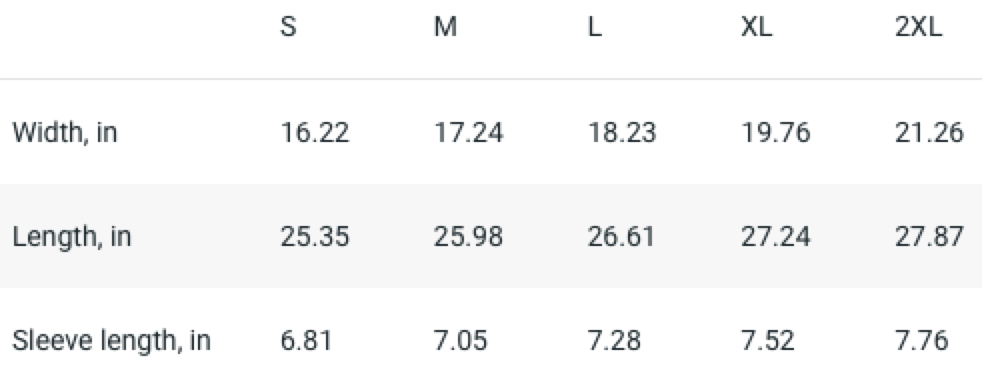Screen dimensions: 982x380
Task: Click the 25.35 length value for S
Action: (315, 237)
